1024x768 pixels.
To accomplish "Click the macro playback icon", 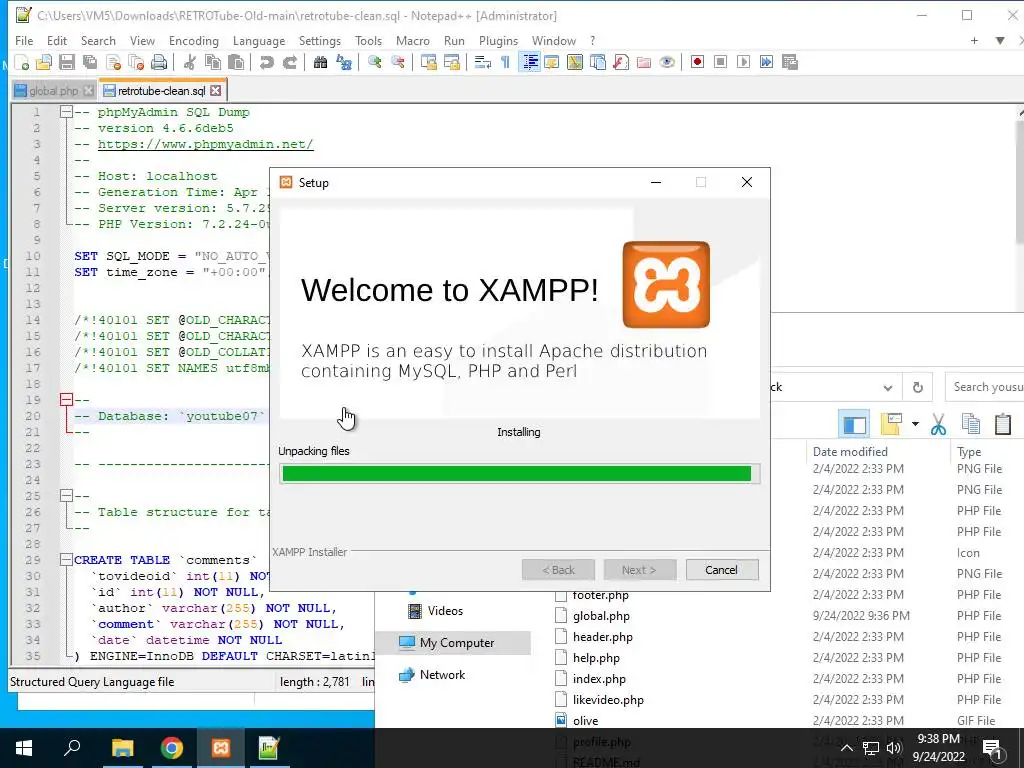I will point(743,62).
